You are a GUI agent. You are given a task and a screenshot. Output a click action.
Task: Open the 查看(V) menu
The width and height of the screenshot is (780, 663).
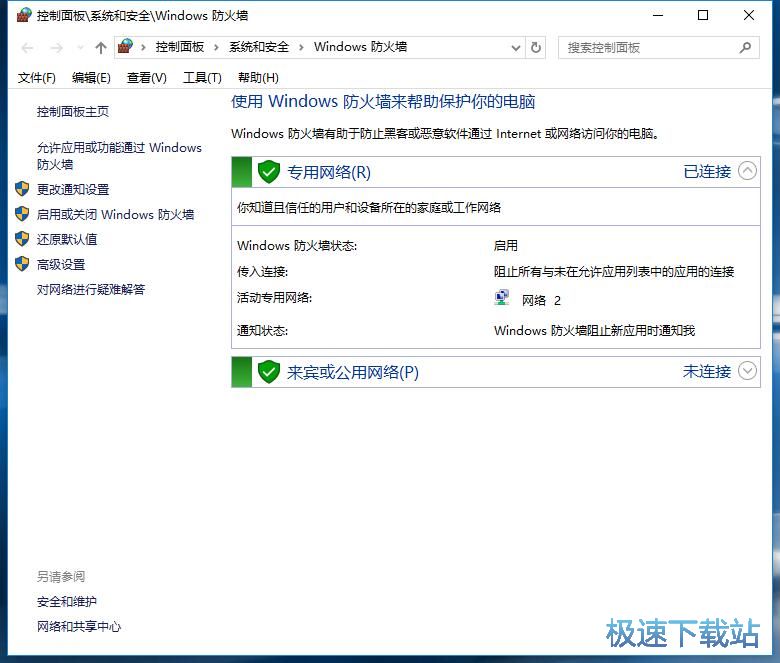(146, 78)
